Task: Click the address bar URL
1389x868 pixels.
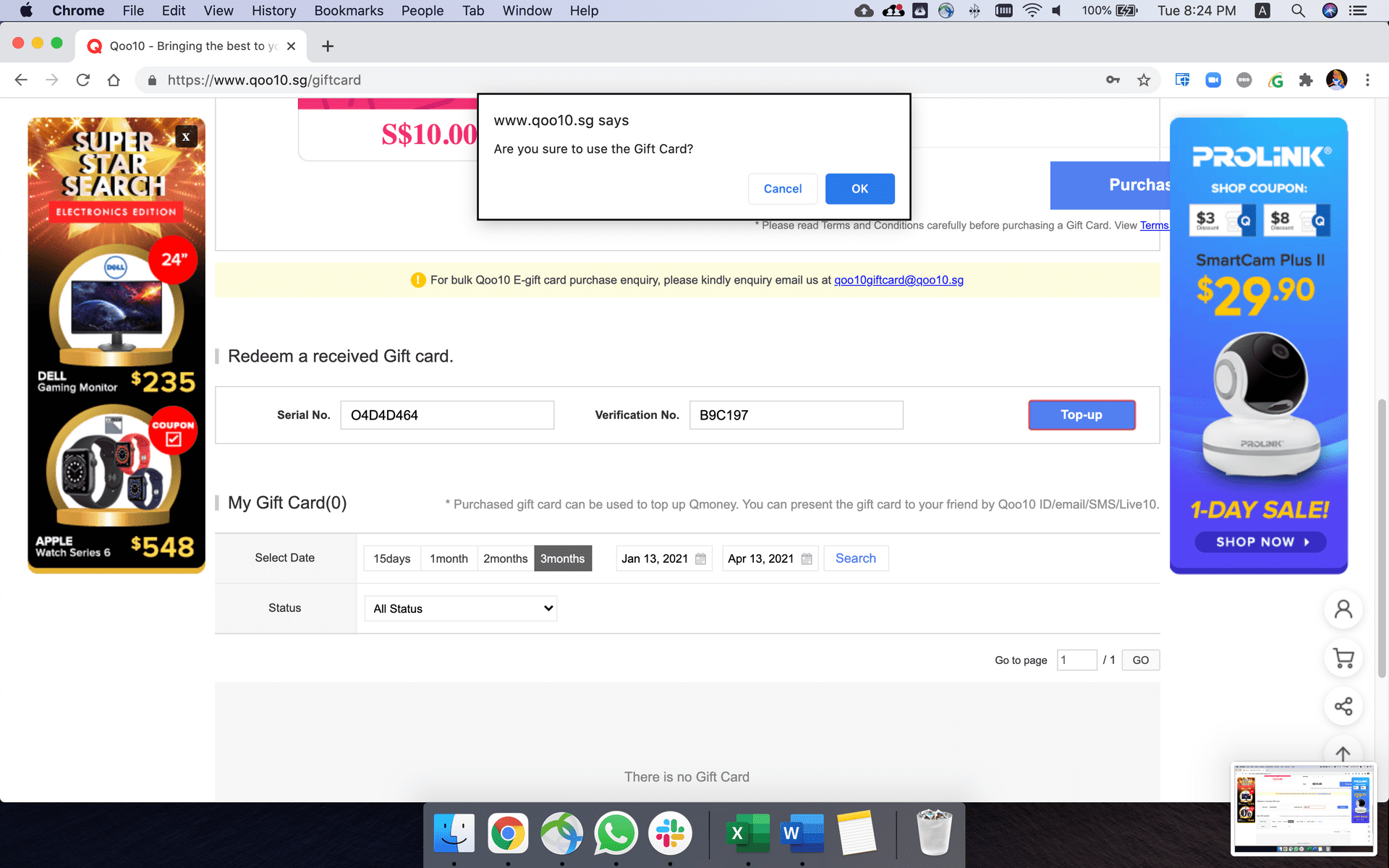Action: pyautogui.click(x=264, y=80)
